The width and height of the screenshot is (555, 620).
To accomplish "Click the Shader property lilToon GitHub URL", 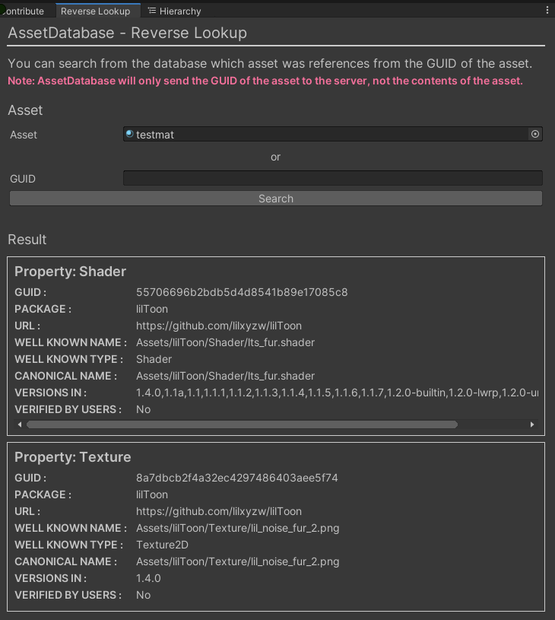I will coord(219,326).
